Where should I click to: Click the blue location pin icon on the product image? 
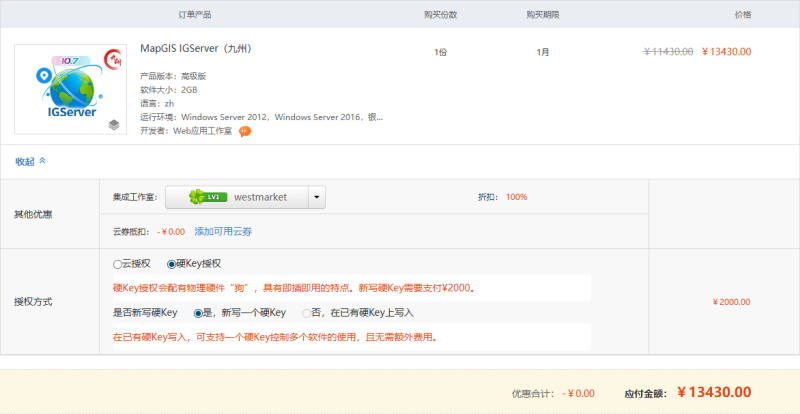tap(42, 75)
